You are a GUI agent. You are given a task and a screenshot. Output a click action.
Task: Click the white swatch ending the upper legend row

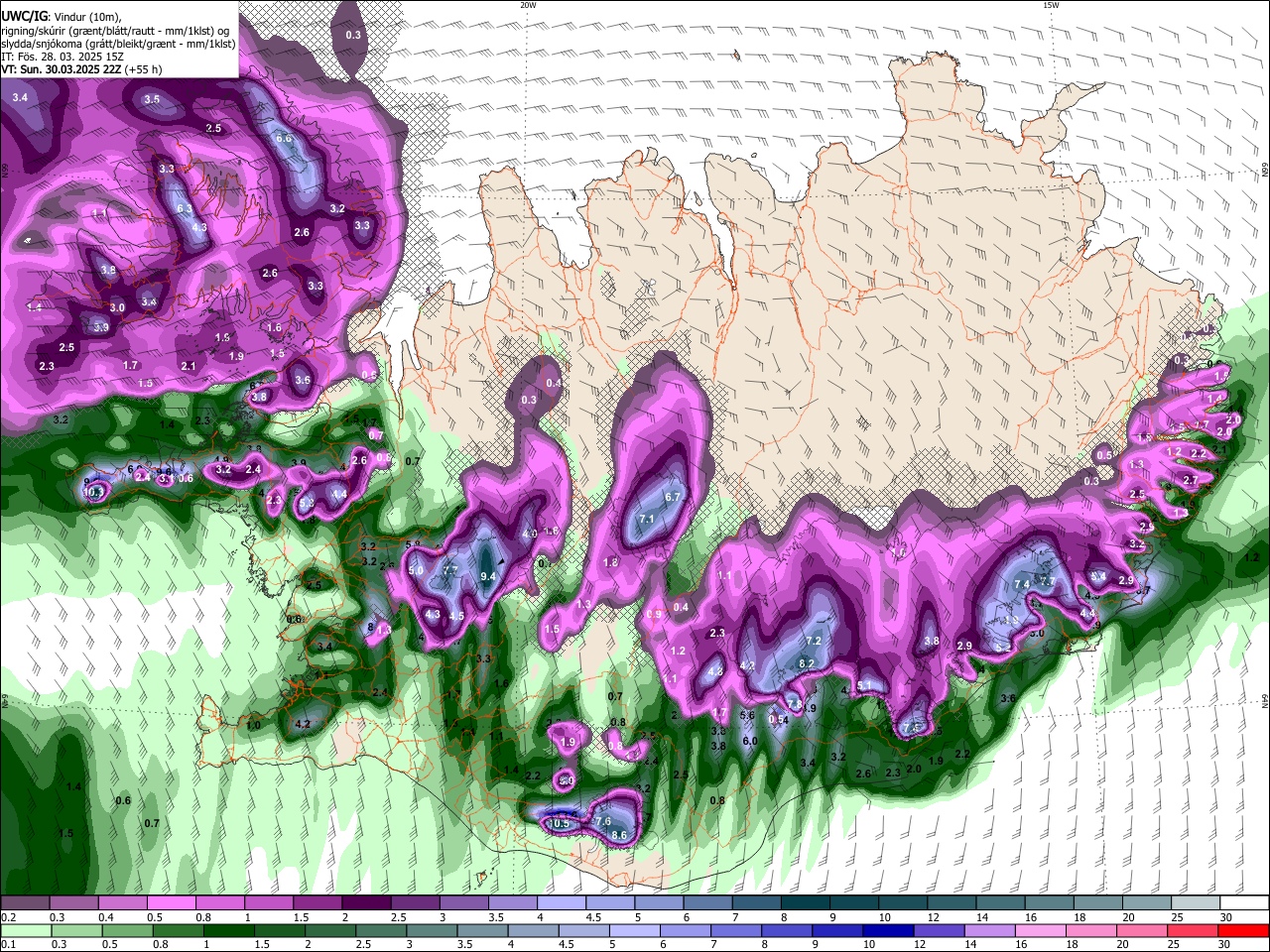(1243, 903)
